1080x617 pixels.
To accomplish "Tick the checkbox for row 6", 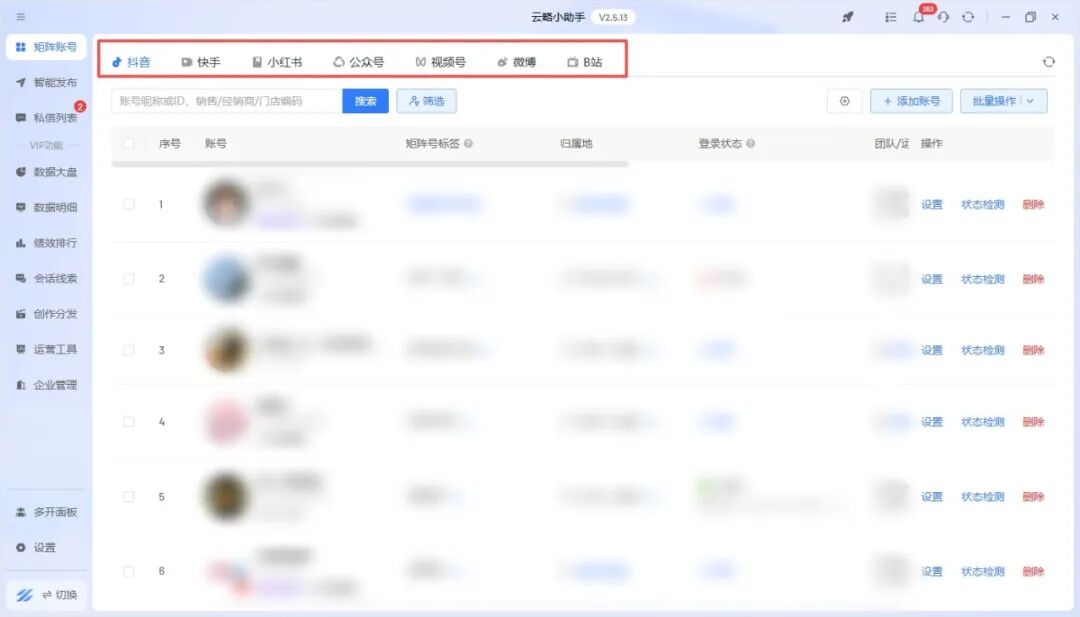I will point(129,571).
